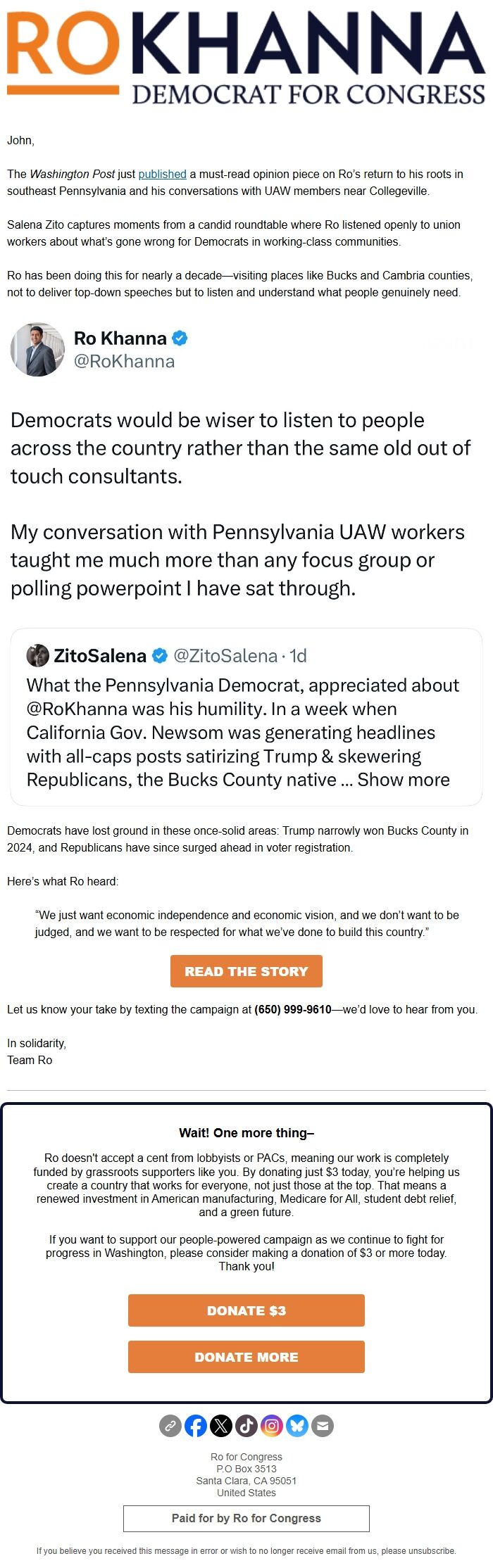Click the email envelope icon in footer
Viewport: 493px width, 1568px height.
(x=323, y=1426)
